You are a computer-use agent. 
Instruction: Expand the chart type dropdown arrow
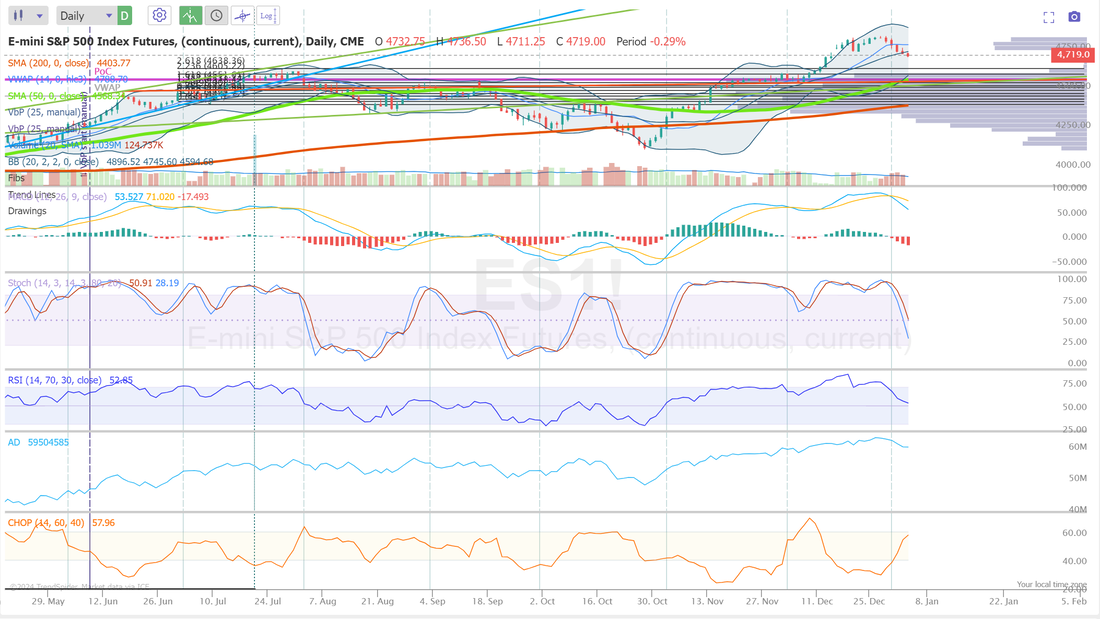[39, 15]
